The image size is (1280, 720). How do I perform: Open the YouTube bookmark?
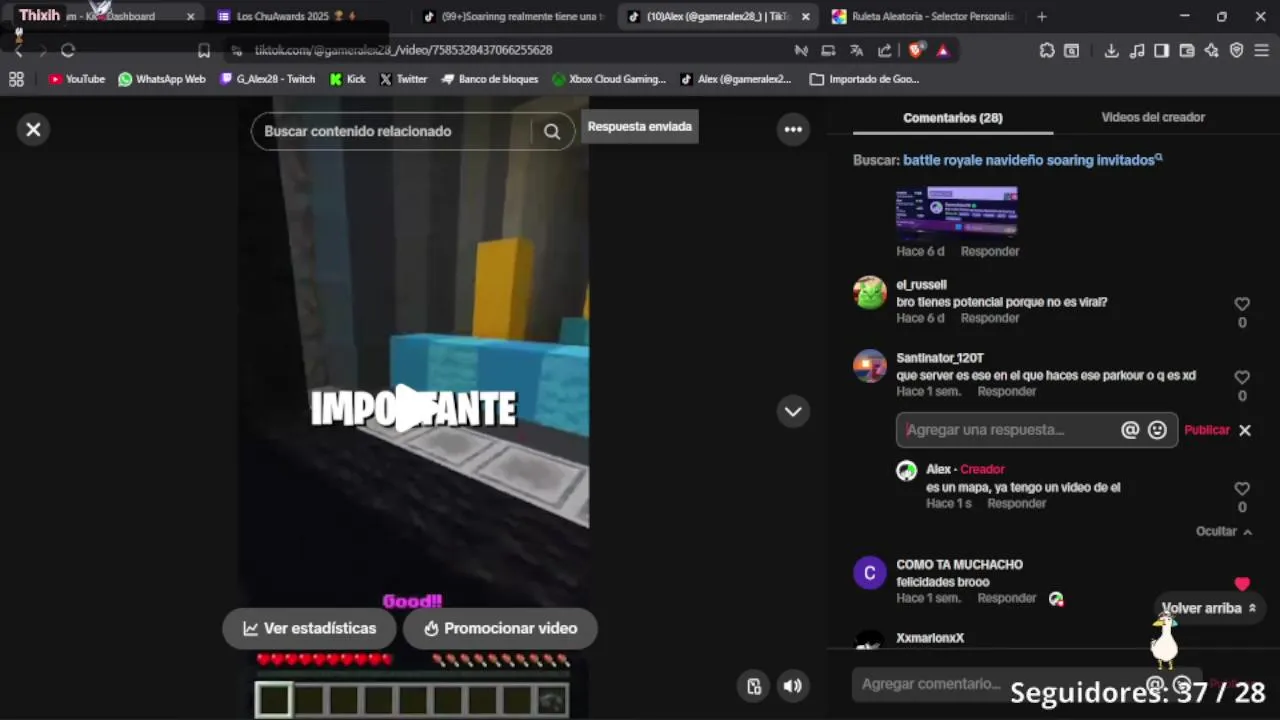pyautogui.click(x=77, y=79)
